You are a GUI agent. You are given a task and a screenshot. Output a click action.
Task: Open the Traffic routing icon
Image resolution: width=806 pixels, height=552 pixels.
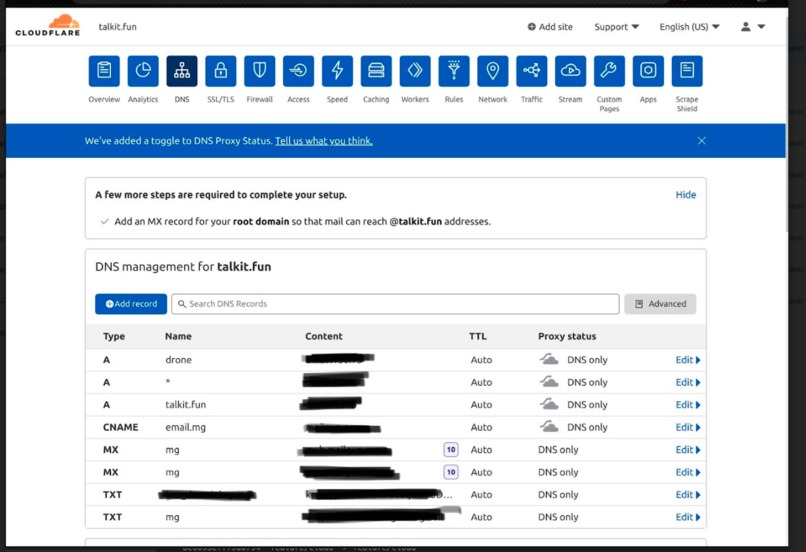[532, 71]
